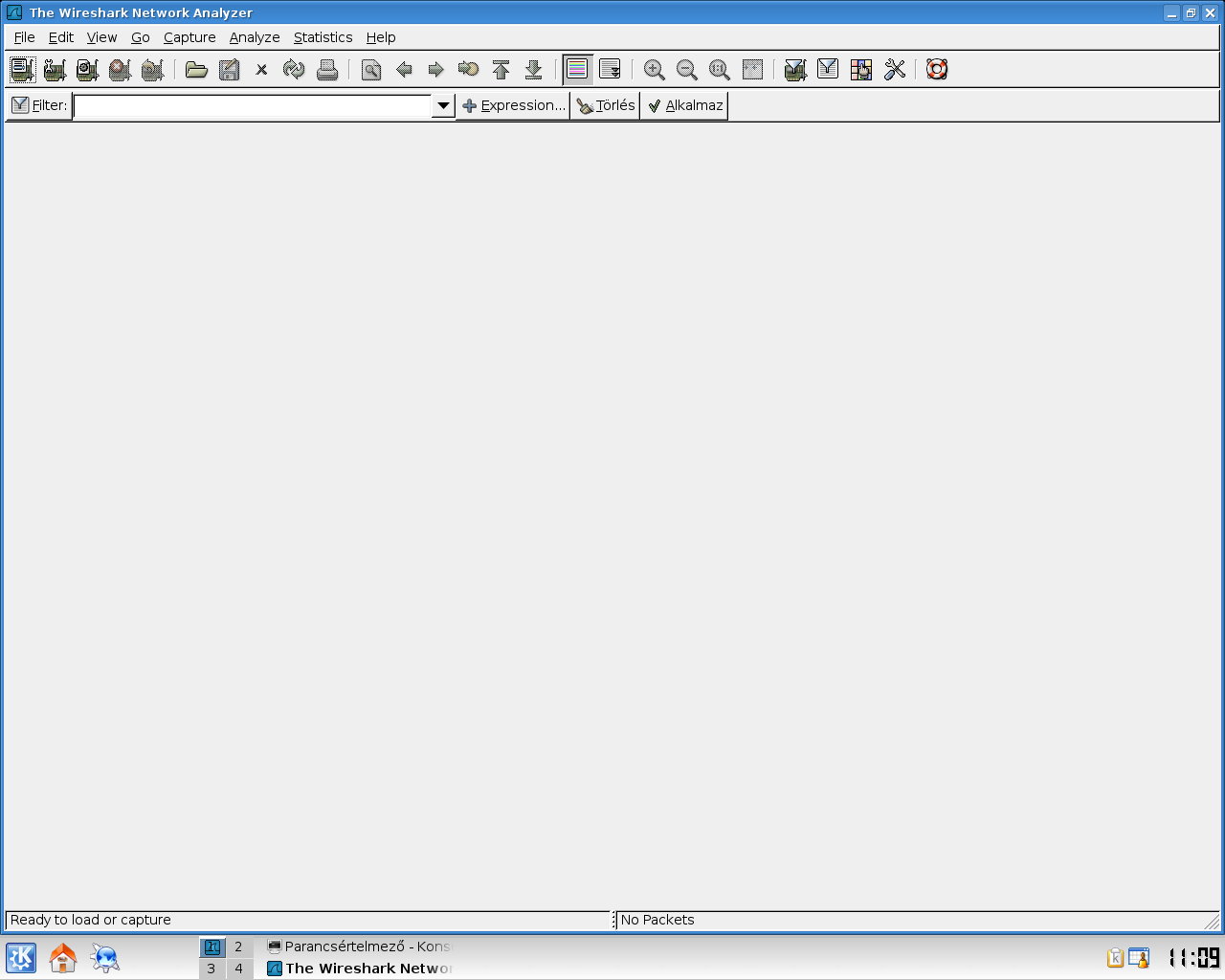Toggle packet list colorize button
Viewport: 1225px width, 980px height.
[x=577, y=69]
